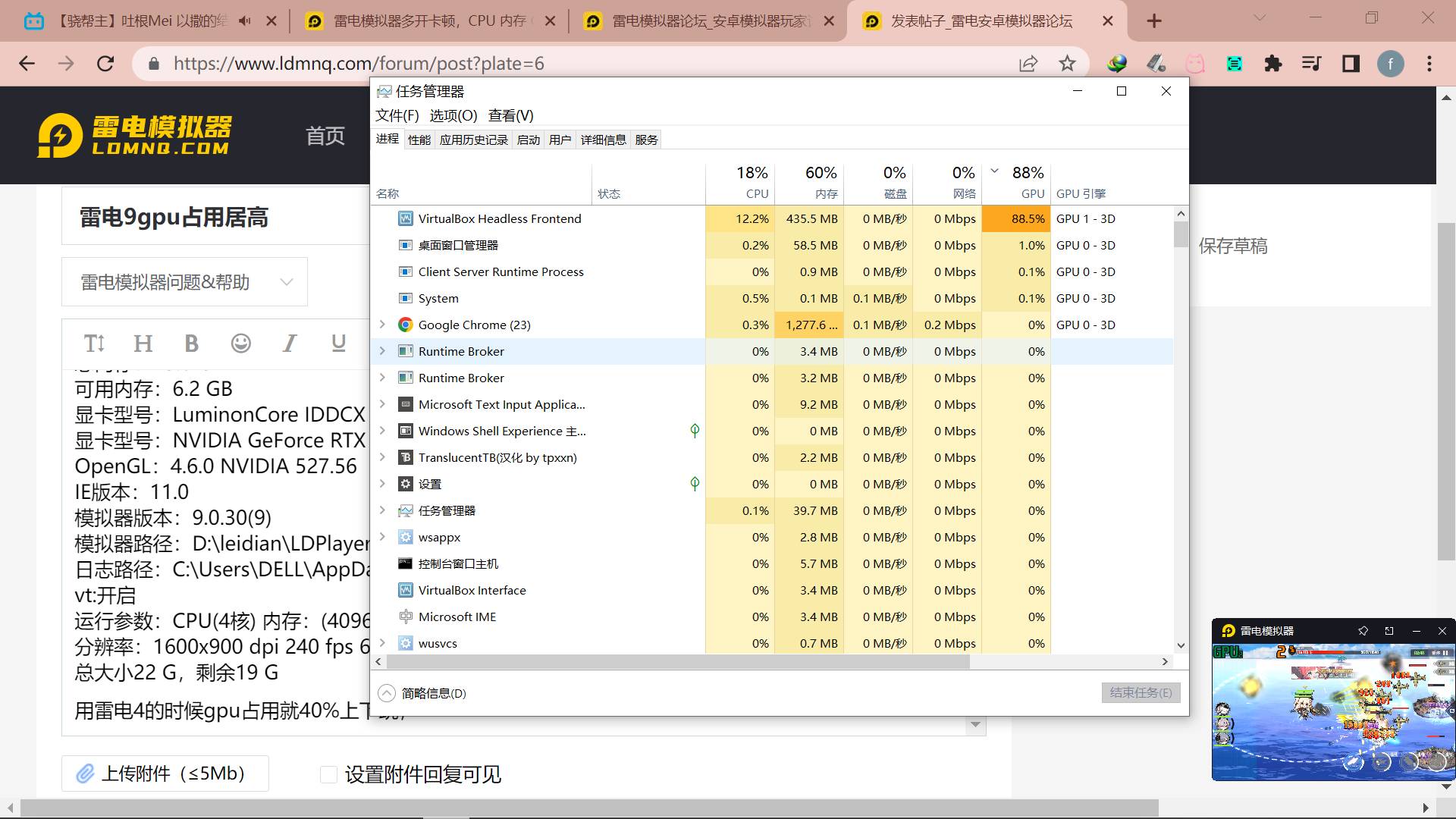Click the share page icon in address bar

click(1028, 64)
